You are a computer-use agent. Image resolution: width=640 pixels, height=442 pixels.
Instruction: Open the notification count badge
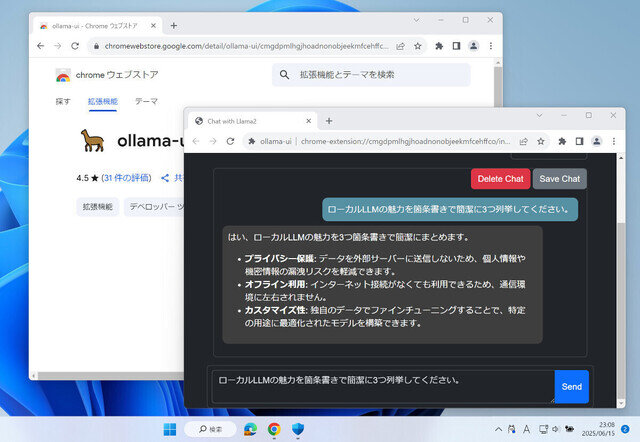click(625, 429)
